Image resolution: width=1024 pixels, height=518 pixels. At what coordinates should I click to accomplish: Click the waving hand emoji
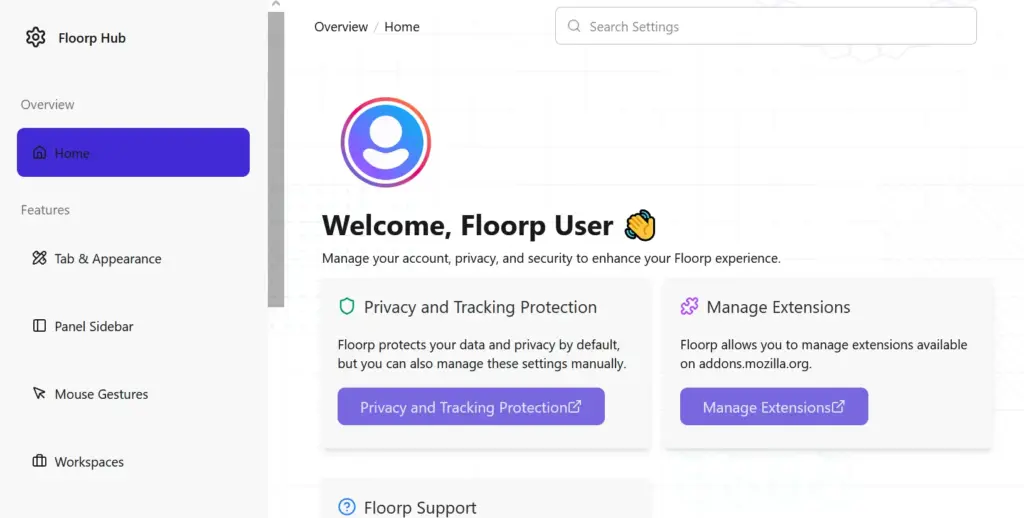[x=640, y=226]
